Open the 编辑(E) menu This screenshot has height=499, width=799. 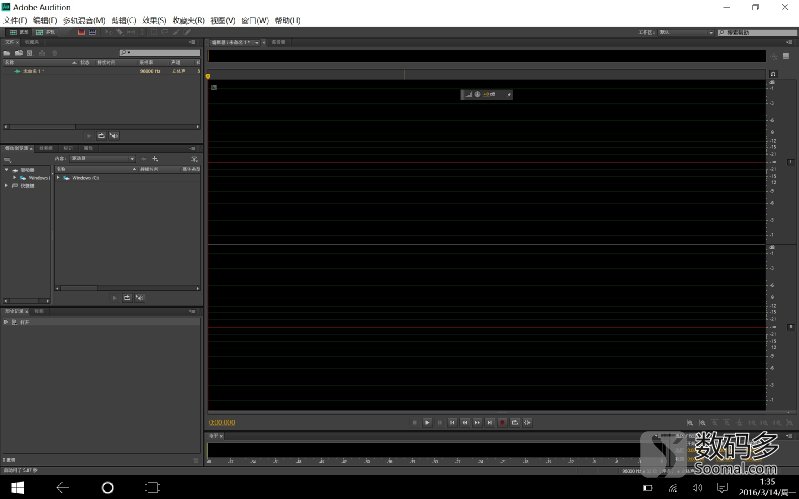click(x=45, y=20)
